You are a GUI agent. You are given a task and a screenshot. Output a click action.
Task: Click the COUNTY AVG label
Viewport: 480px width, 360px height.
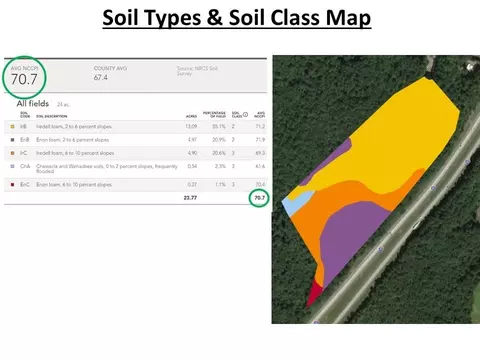[110, 68]
